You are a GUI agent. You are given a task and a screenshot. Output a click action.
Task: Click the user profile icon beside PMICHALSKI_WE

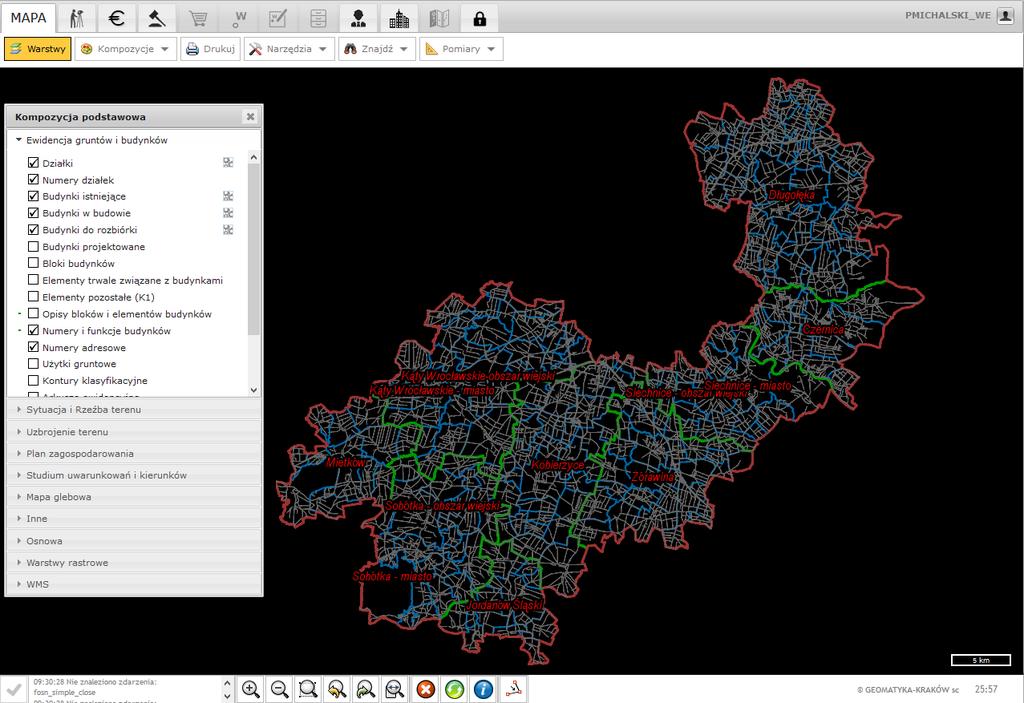click(1006, 16)
